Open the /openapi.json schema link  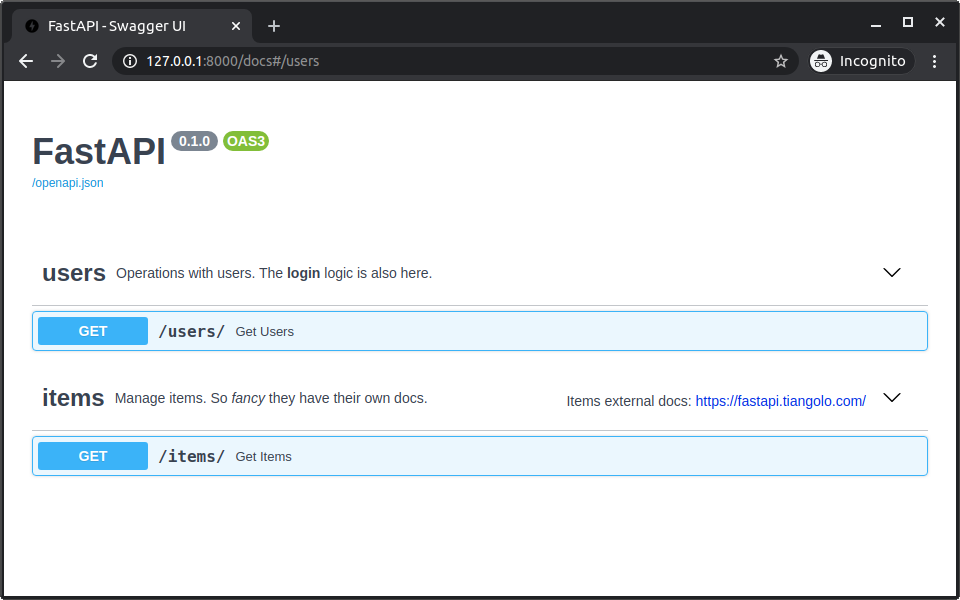click(67, 182)
